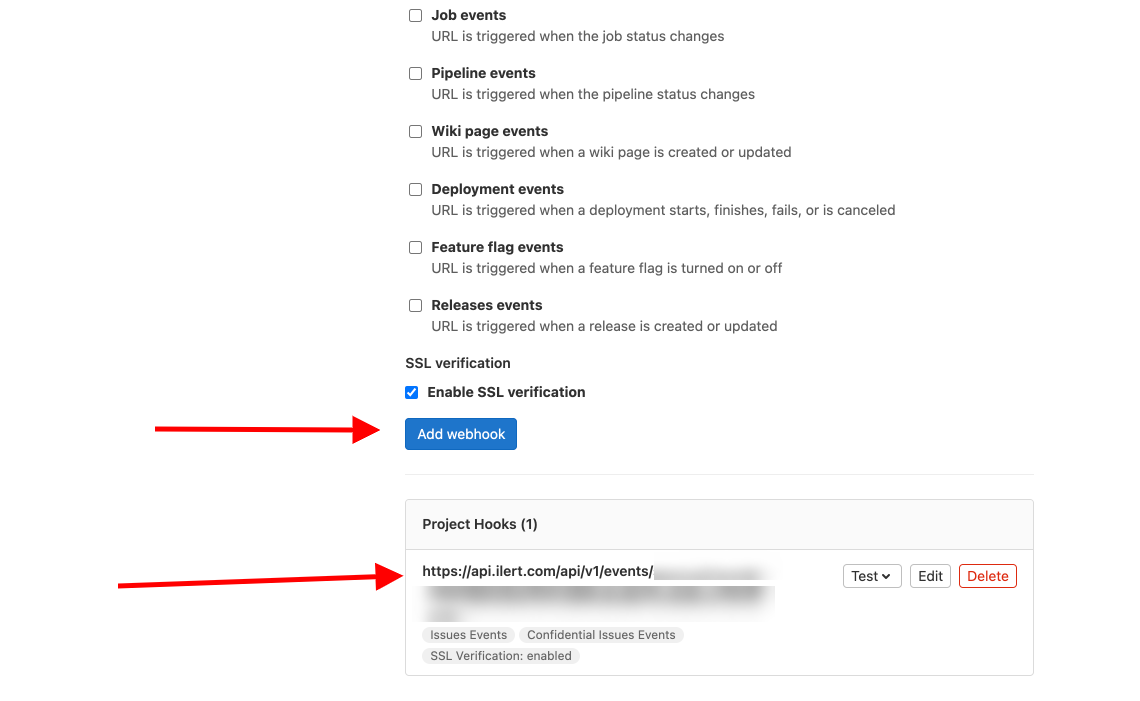Click the description text under Deployment events
This screenshot has height=701, width=1140.
663,211
